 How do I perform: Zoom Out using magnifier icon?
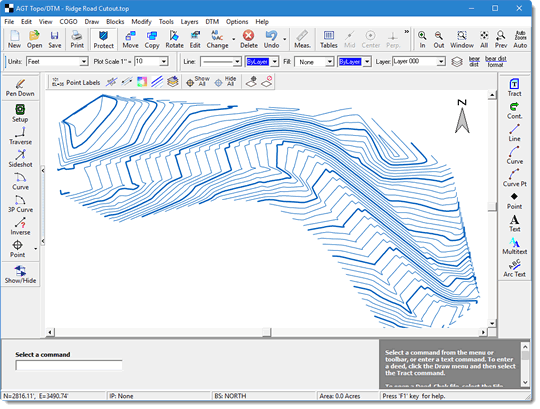click(438, 39)
